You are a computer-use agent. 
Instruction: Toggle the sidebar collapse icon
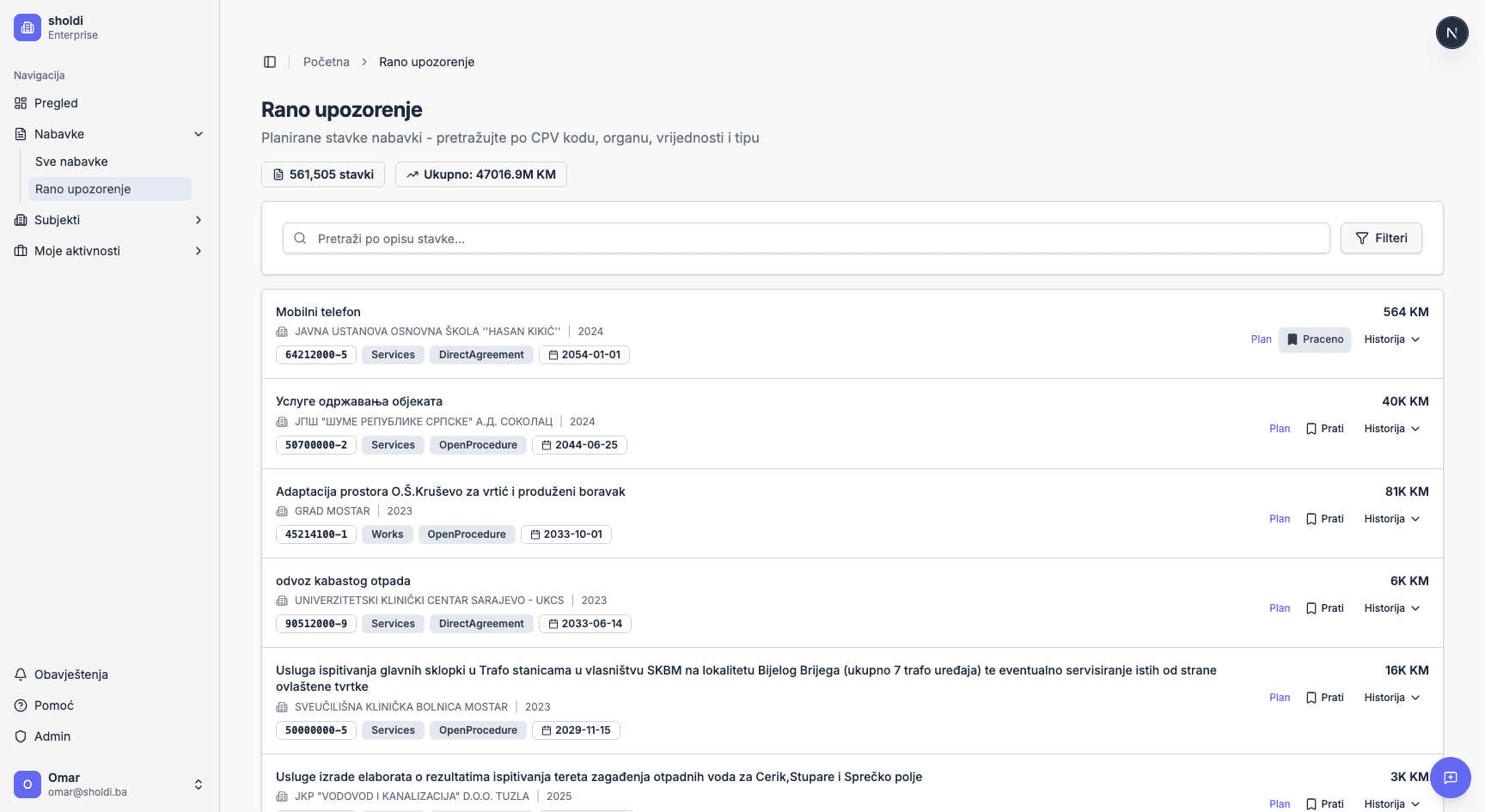(270, 62)
